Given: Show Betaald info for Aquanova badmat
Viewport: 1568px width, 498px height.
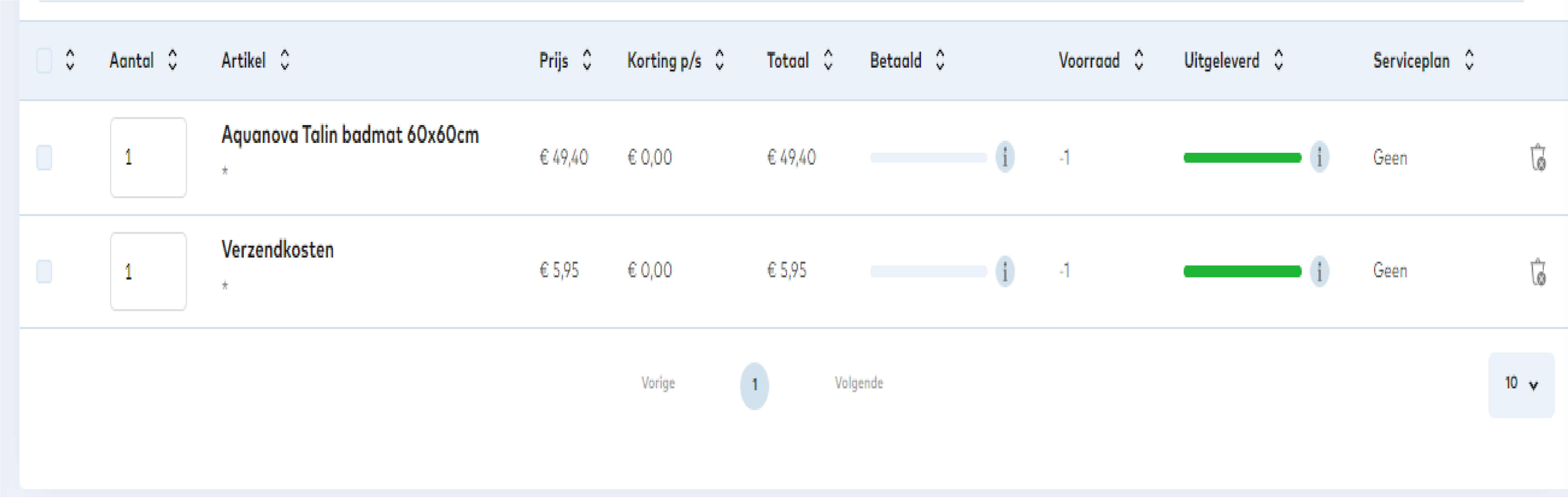Looking at the screenshot, I should tap(1004, 157).
